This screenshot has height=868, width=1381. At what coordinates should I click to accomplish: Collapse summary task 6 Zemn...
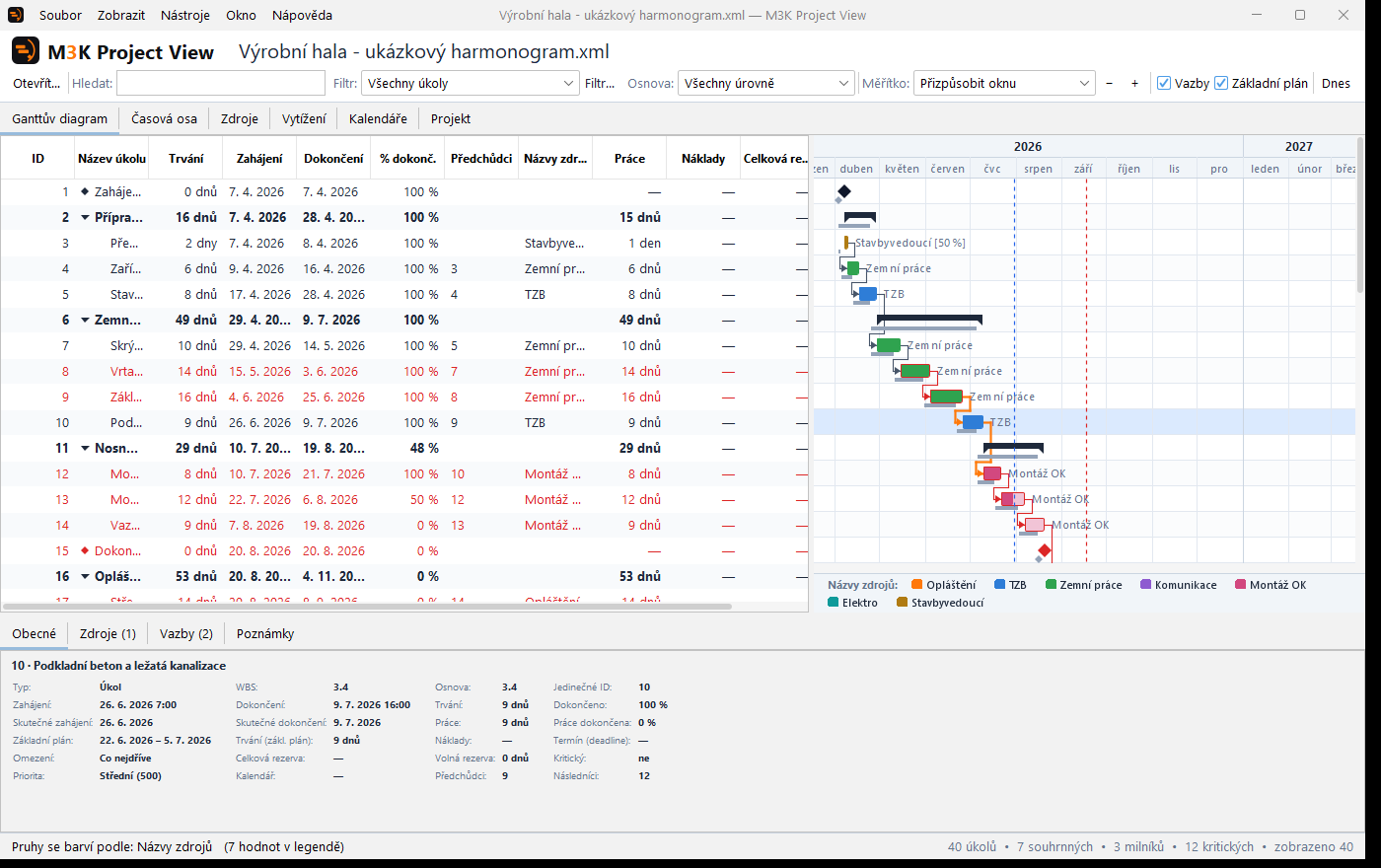coord(85,320)
